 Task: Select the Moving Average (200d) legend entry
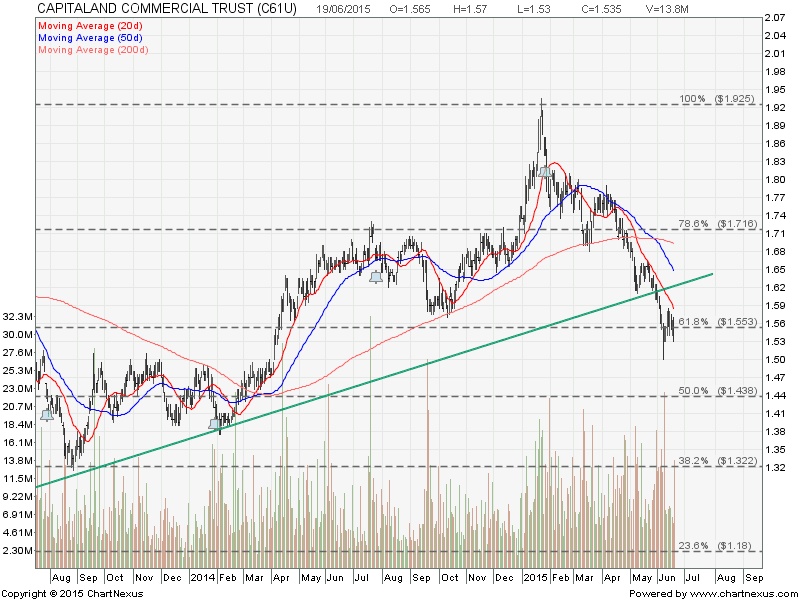(x=93, y=50)
